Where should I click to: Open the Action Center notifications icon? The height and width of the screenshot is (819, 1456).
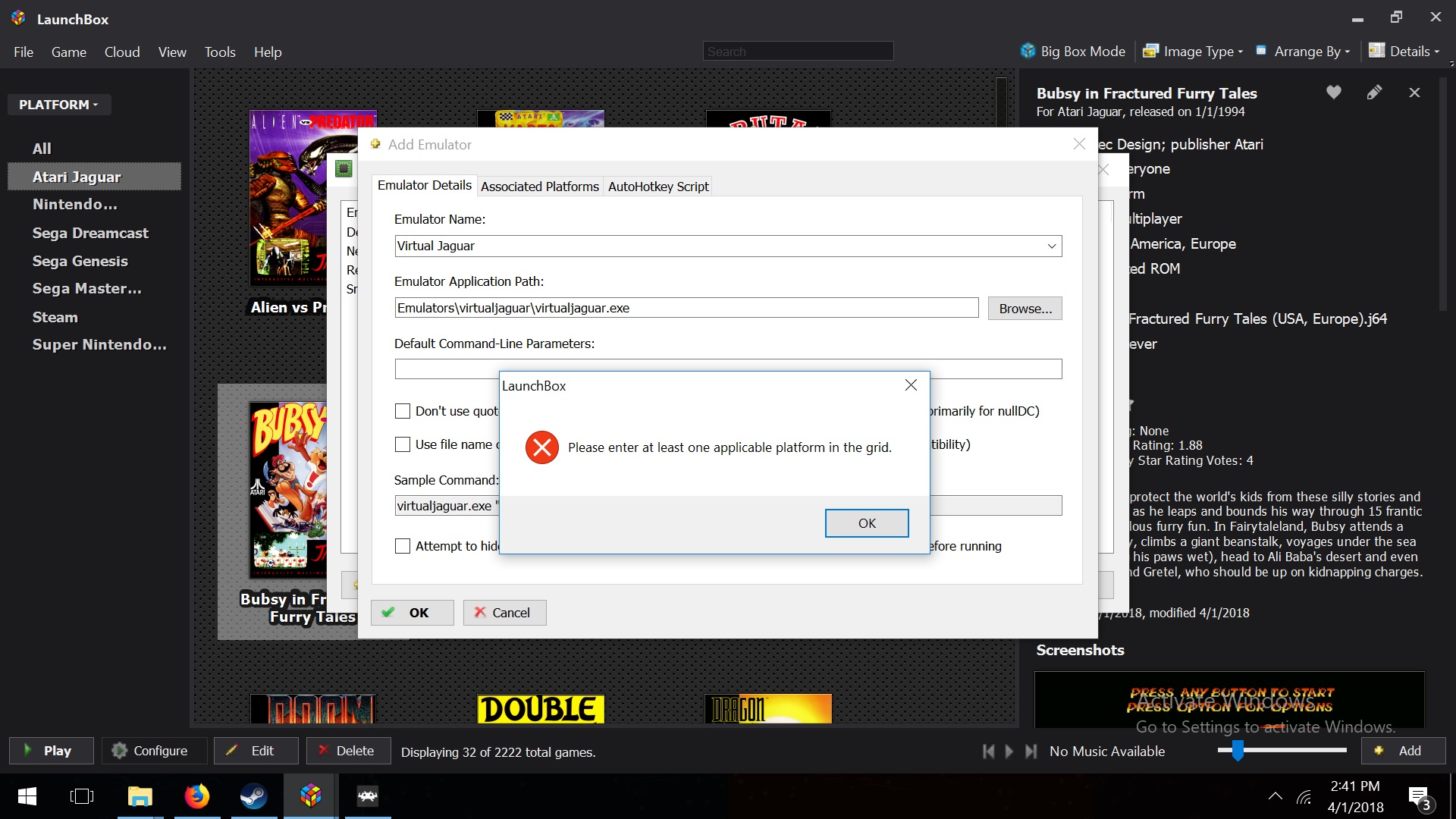click(1419, 798)
